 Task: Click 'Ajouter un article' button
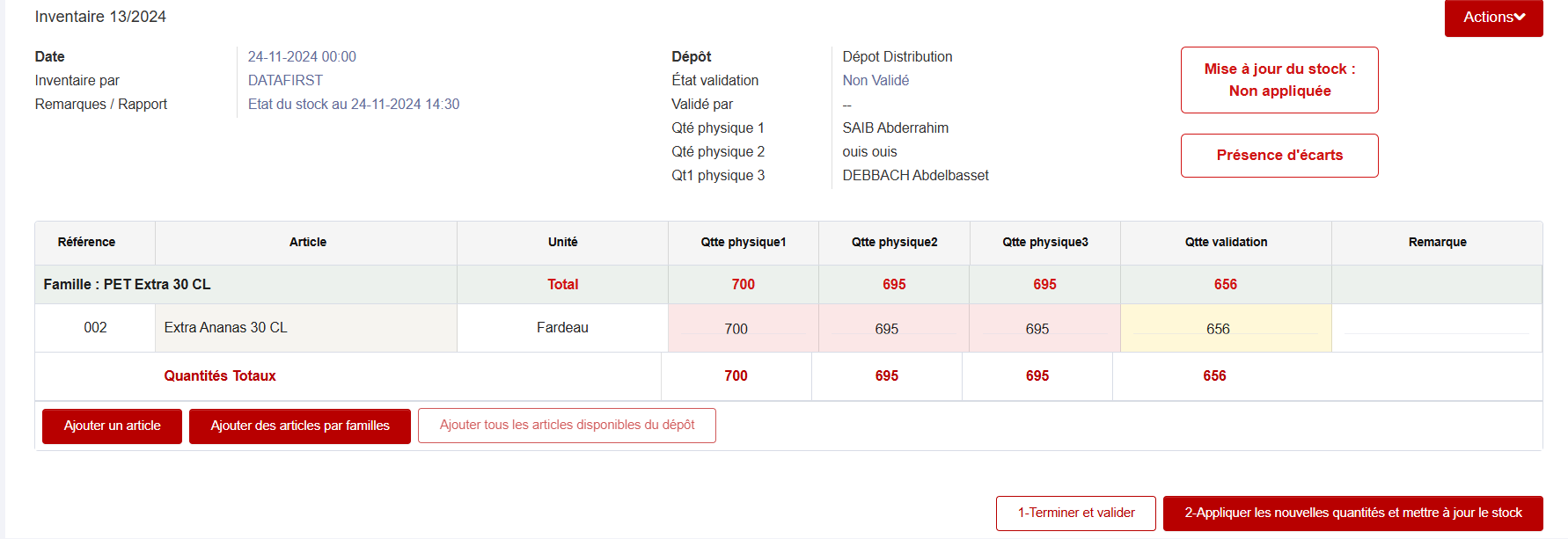[x=112, y=426]
